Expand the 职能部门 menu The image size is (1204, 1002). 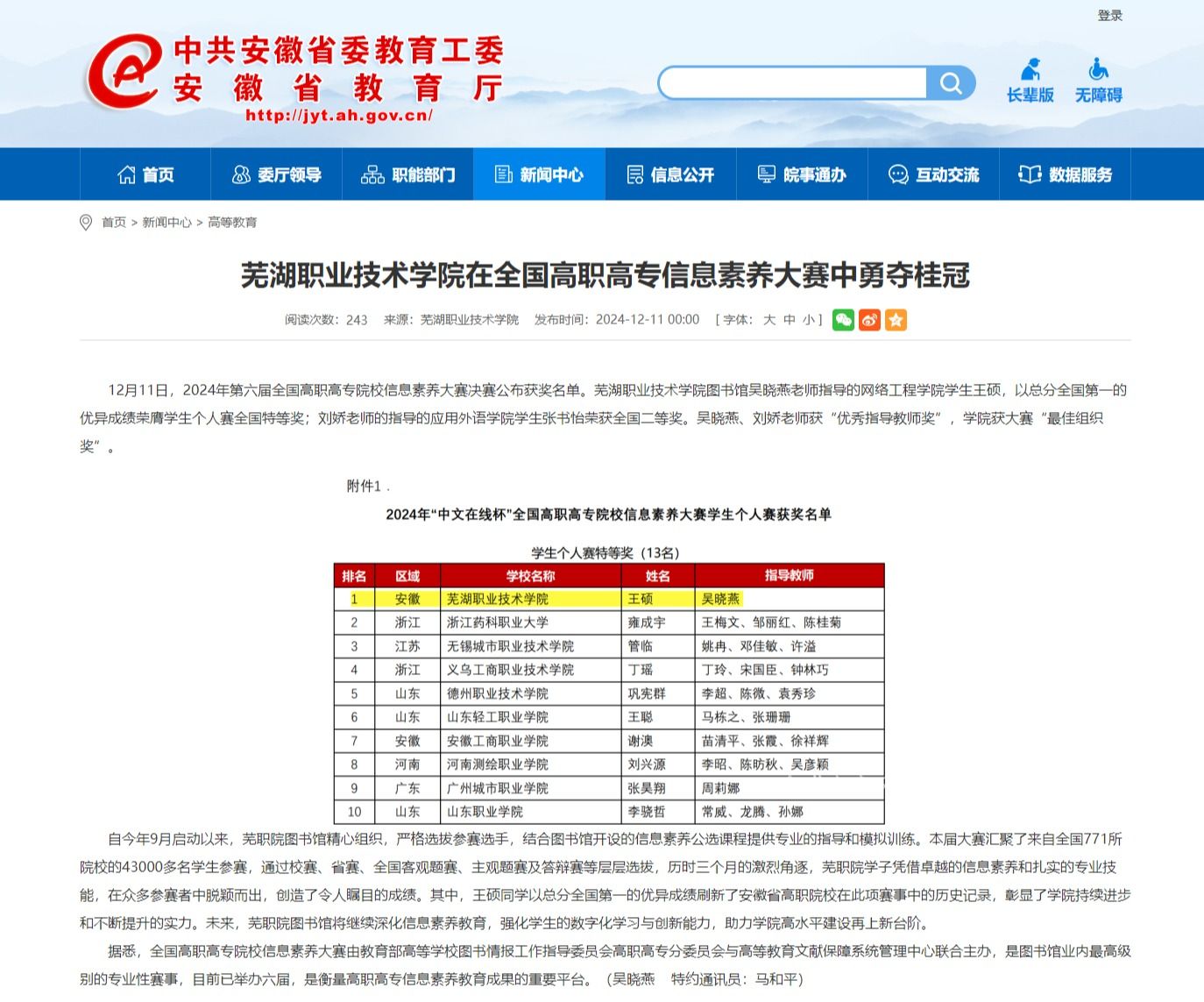tap(407, 174)
